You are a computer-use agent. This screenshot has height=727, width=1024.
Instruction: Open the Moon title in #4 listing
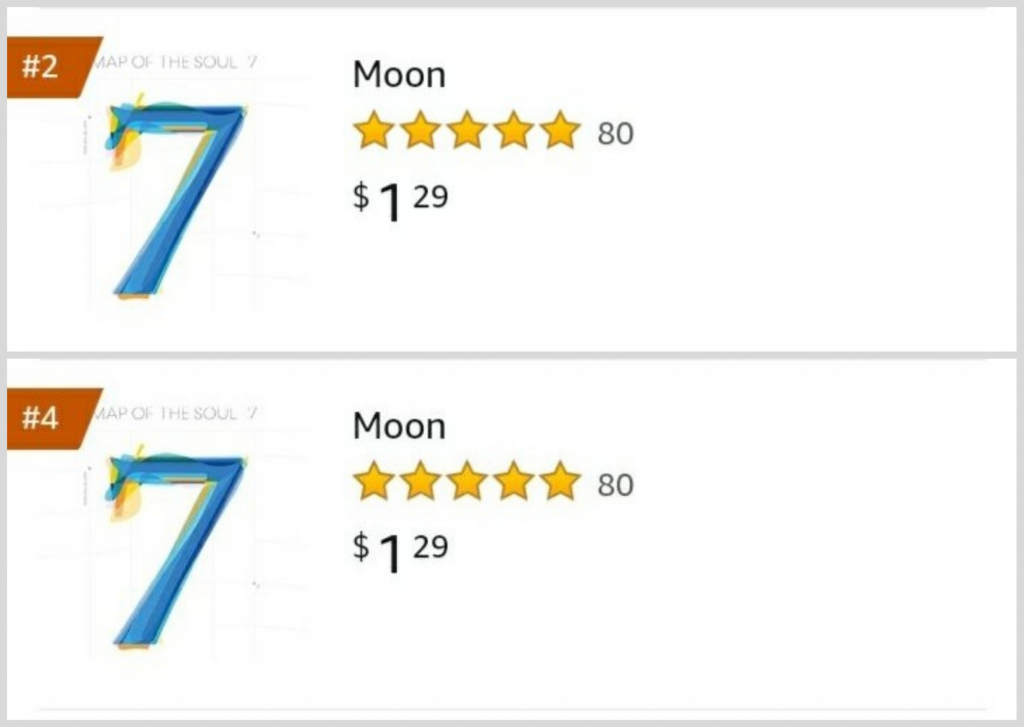[399, 427]
